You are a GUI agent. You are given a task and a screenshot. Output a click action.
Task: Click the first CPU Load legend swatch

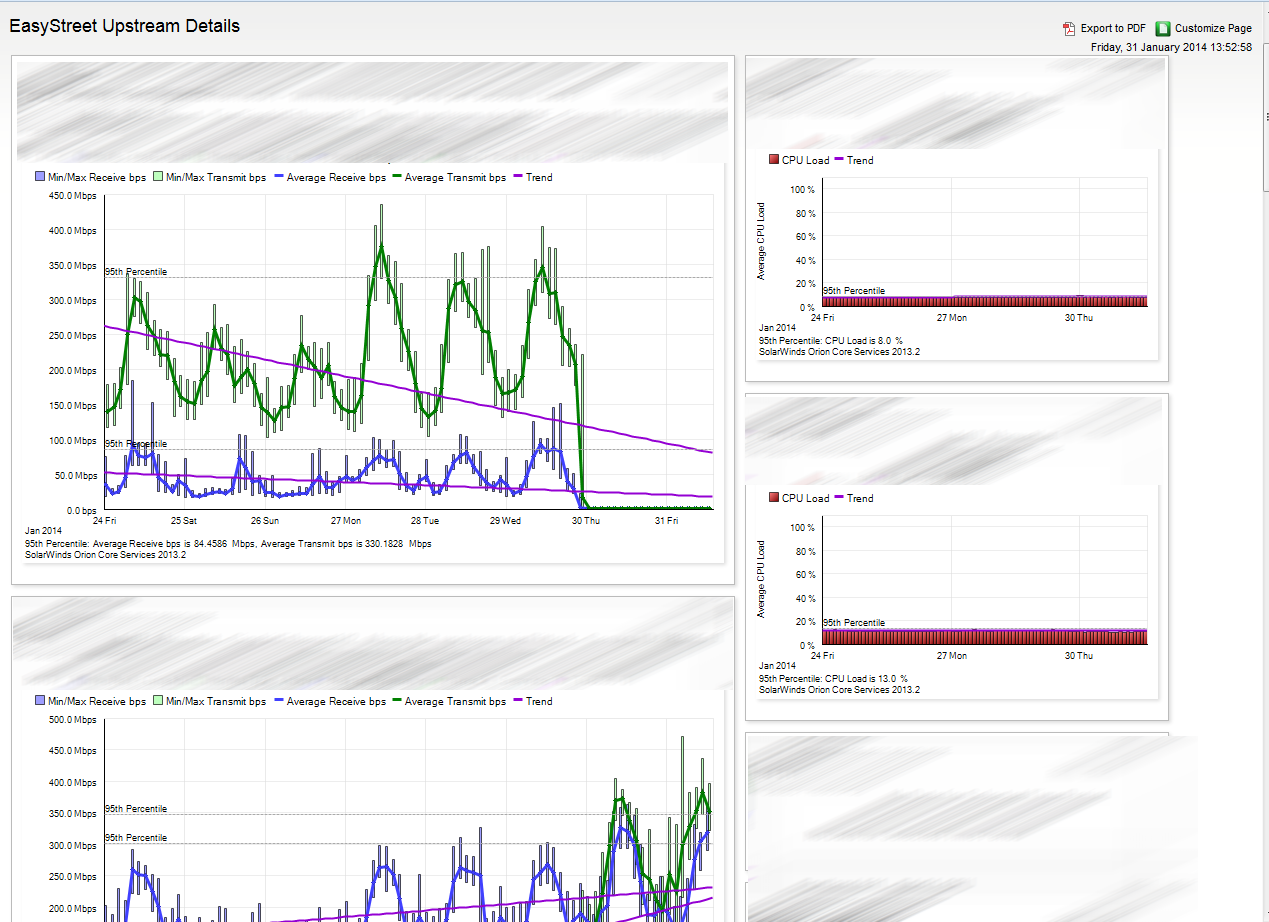click(x=773, y=160)
